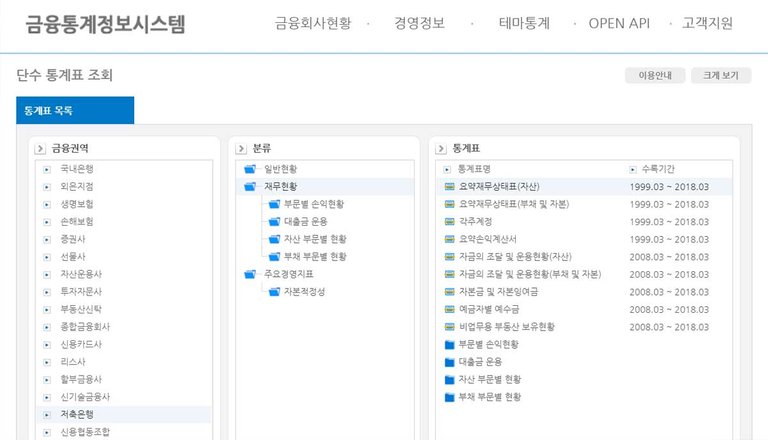Image resolution: width=768 pixels, height=440 pixels.
Task: Sort by the 수록기간 column header
Action: [658, 169]
